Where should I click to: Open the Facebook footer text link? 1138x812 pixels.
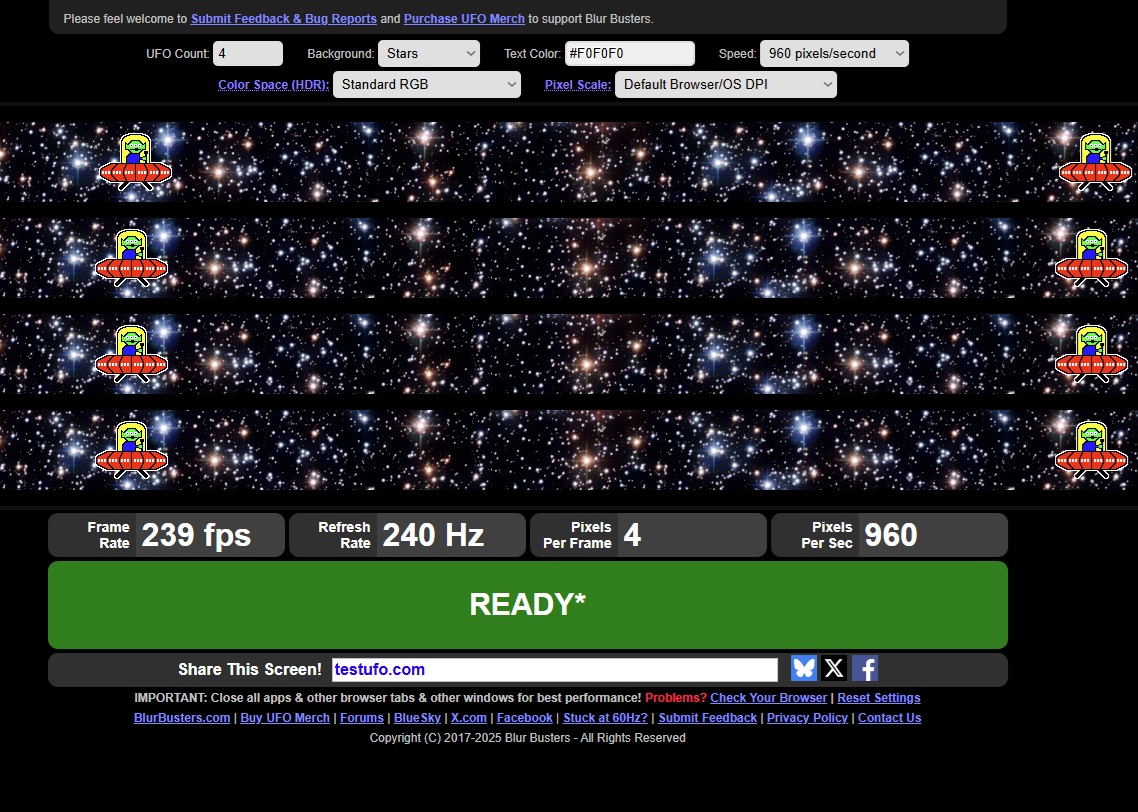pos(525,718)
